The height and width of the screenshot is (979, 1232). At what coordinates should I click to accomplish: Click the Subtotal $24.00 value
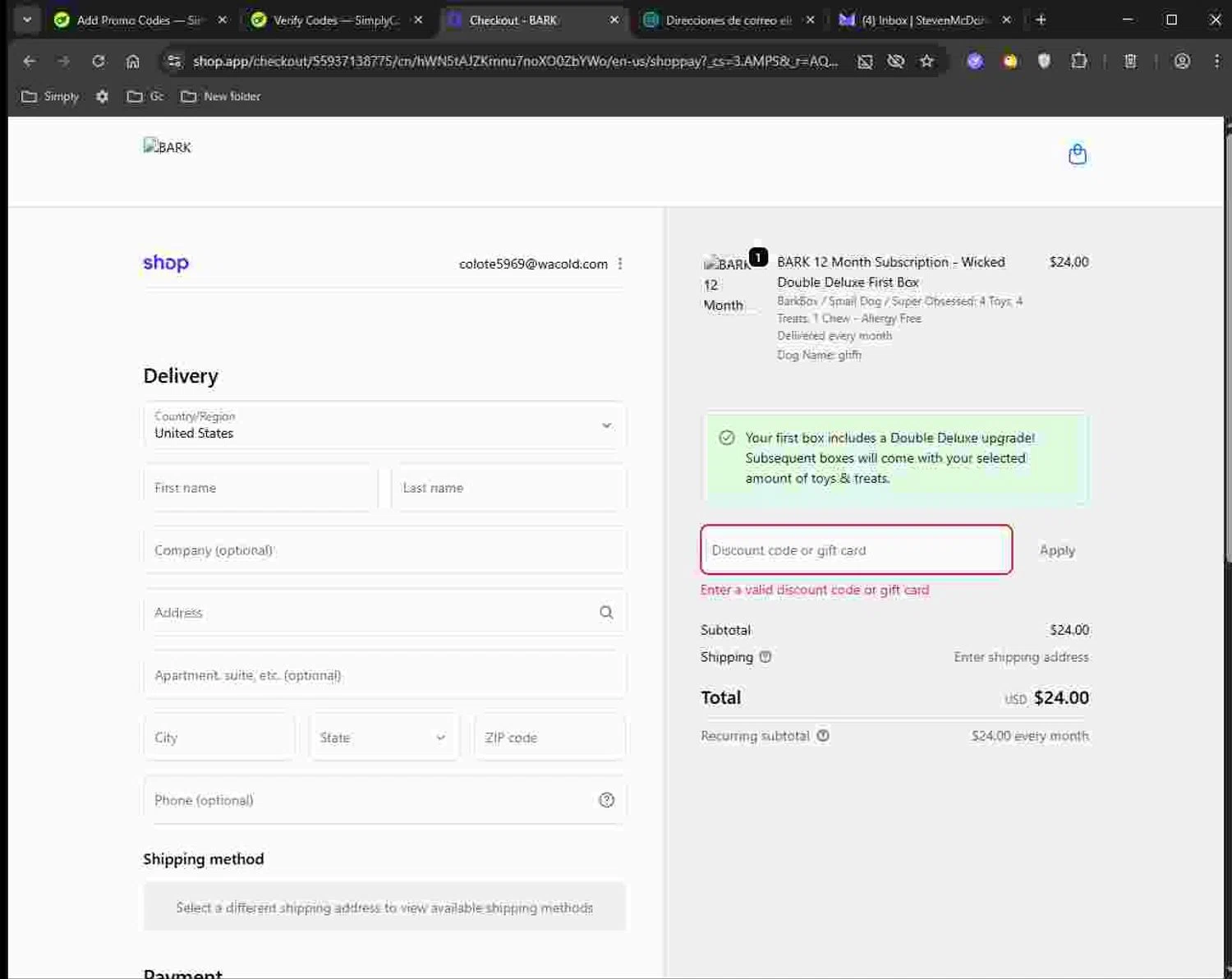pos(1069,630)
